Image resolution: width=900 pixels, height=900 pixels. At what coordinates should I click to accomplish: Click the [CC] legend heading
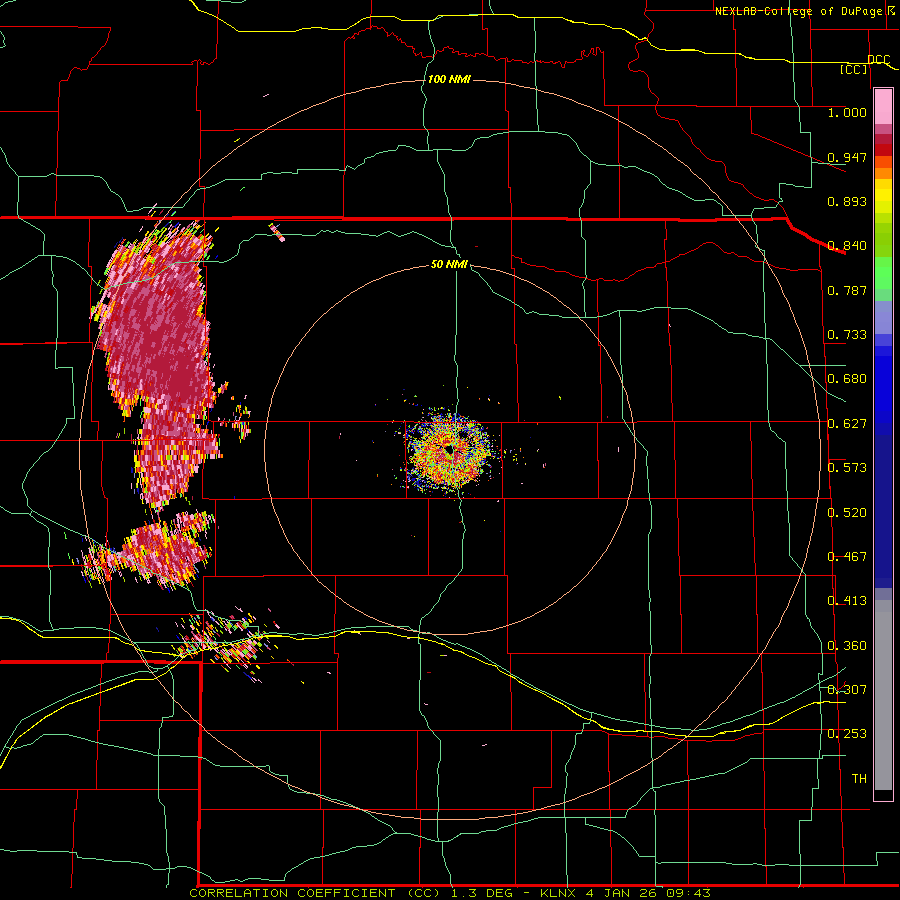[x=854, y=69]
